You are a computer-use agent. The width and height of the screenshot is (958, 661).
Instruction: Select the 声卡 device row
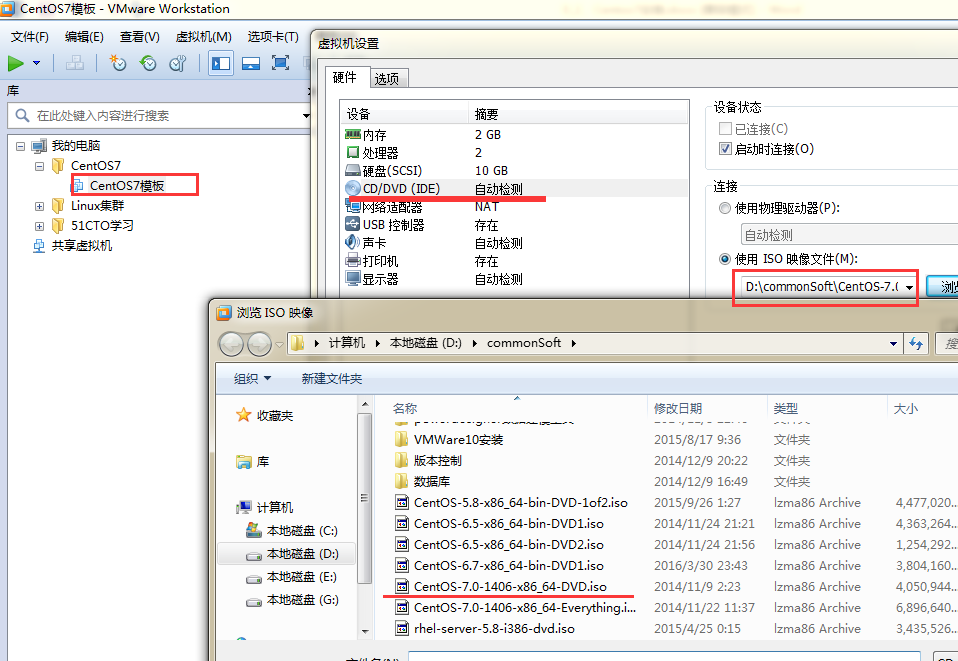514,243
